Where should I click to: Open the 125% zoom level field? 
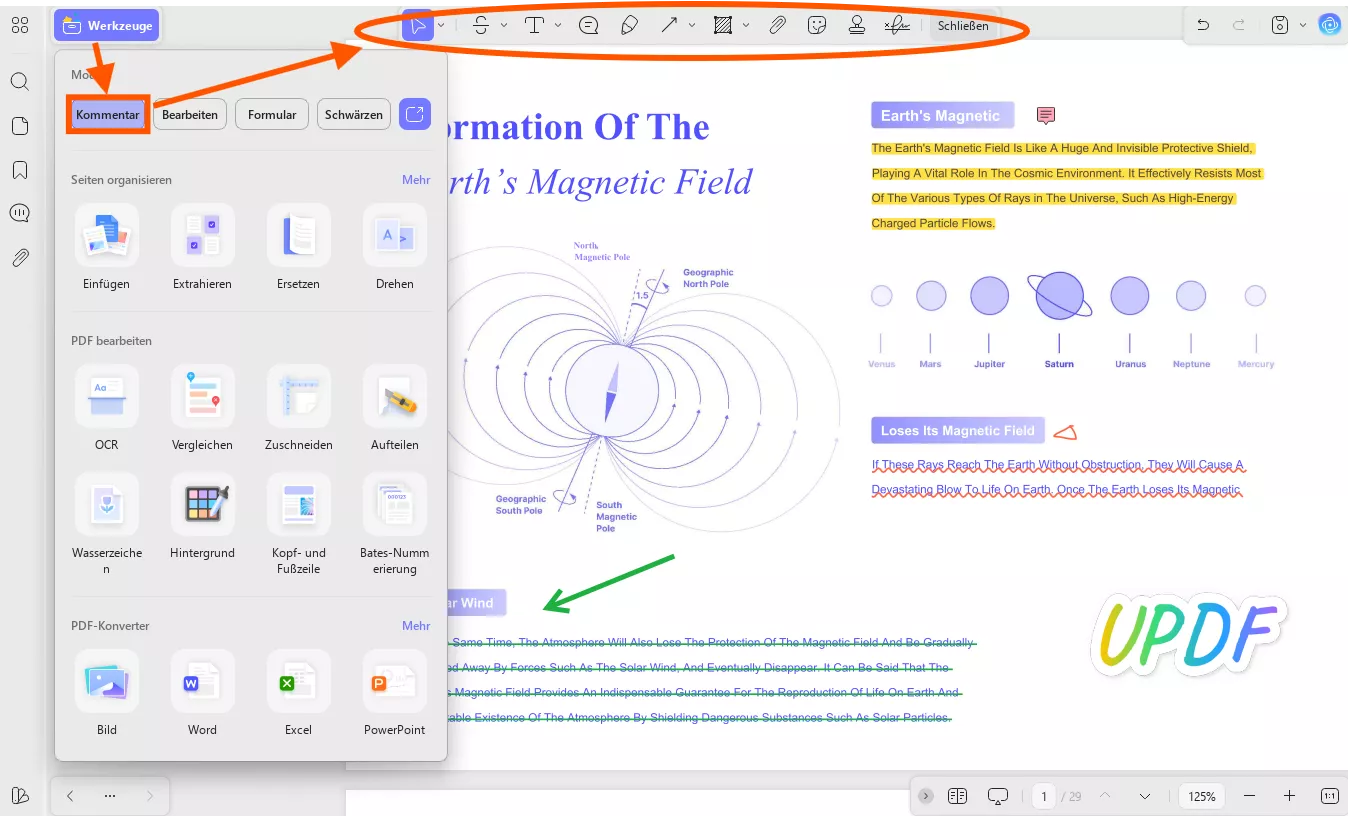pyautogui.click(x=1202, y=796)
